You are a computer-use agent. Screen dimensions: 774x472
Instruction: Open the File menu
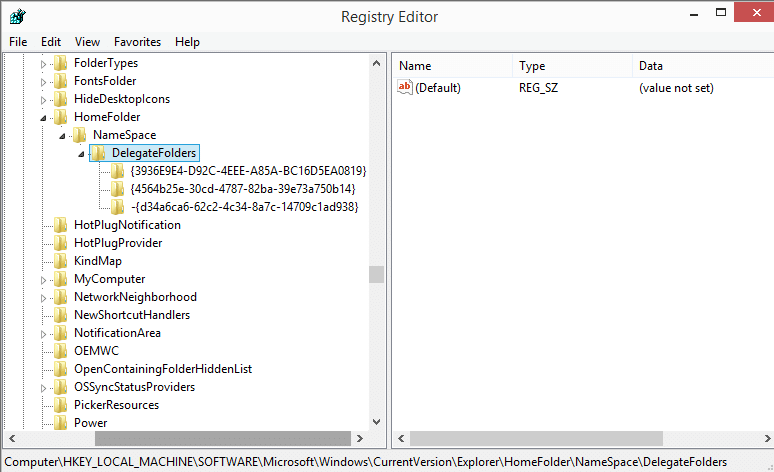coord(18,42)
